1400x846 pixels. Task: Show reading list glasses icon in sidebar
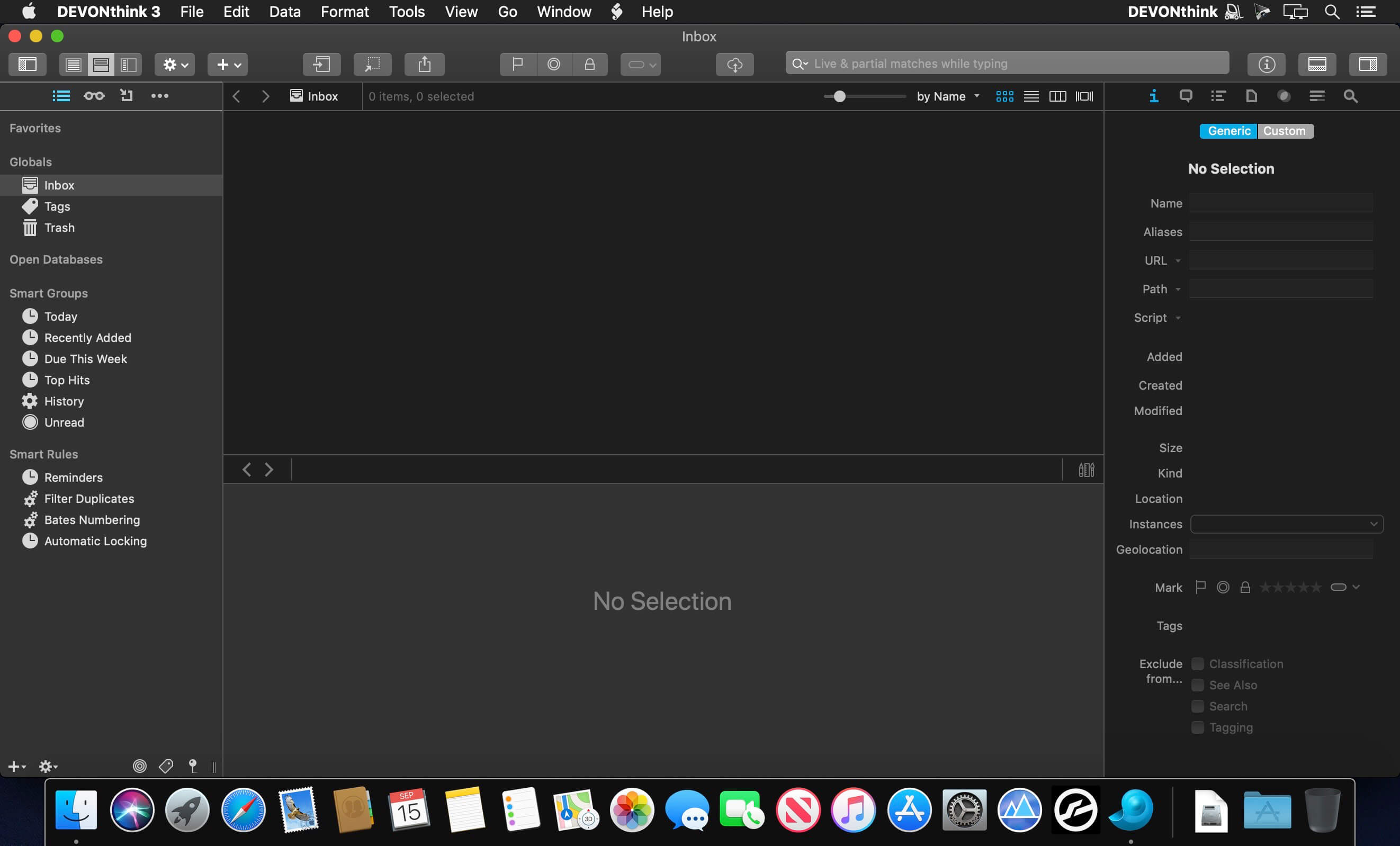pyautogui.click(x=94, y=96)
